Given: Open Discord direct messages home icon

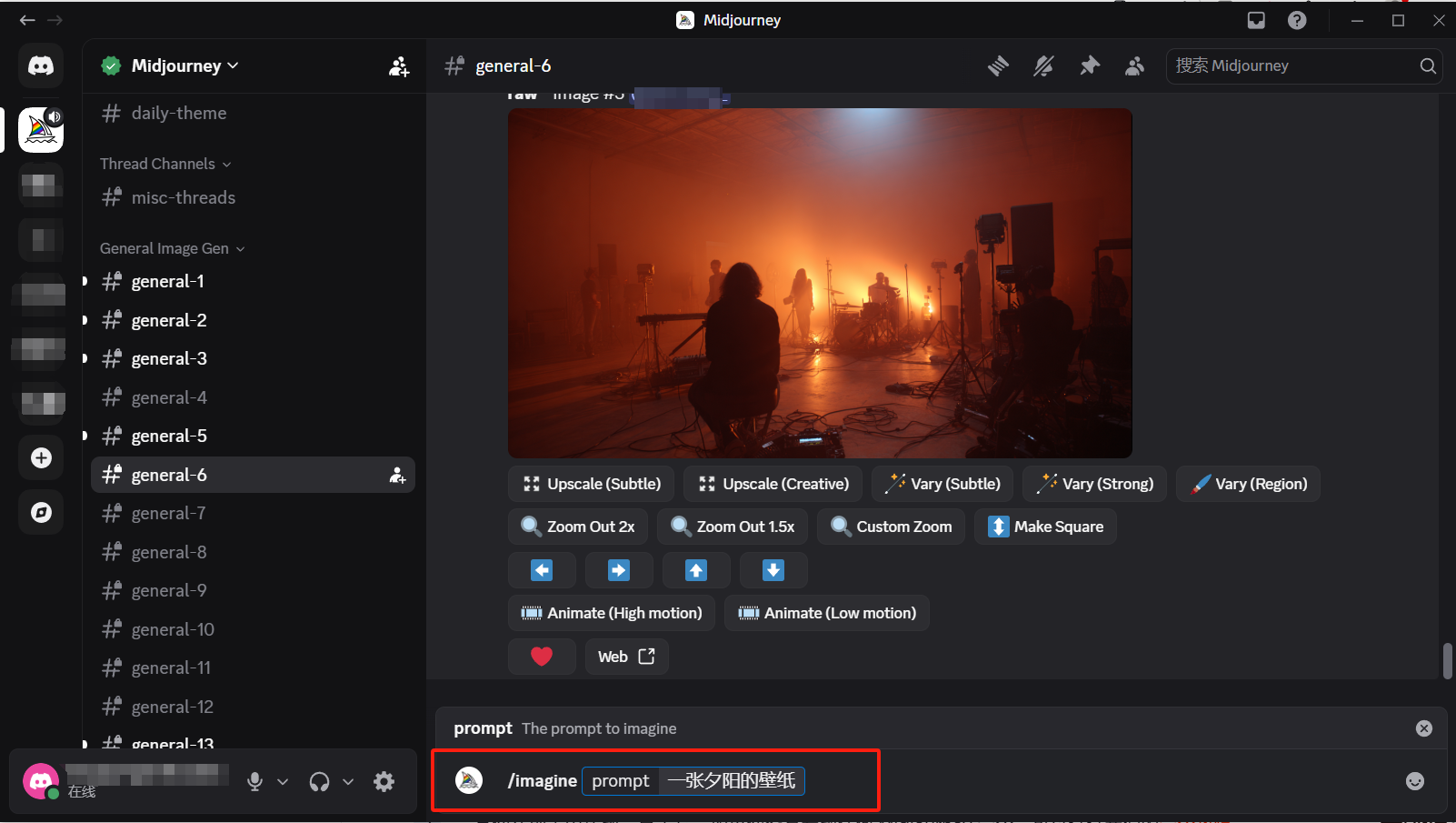Looking at the screenshot, I should point(41,65).
